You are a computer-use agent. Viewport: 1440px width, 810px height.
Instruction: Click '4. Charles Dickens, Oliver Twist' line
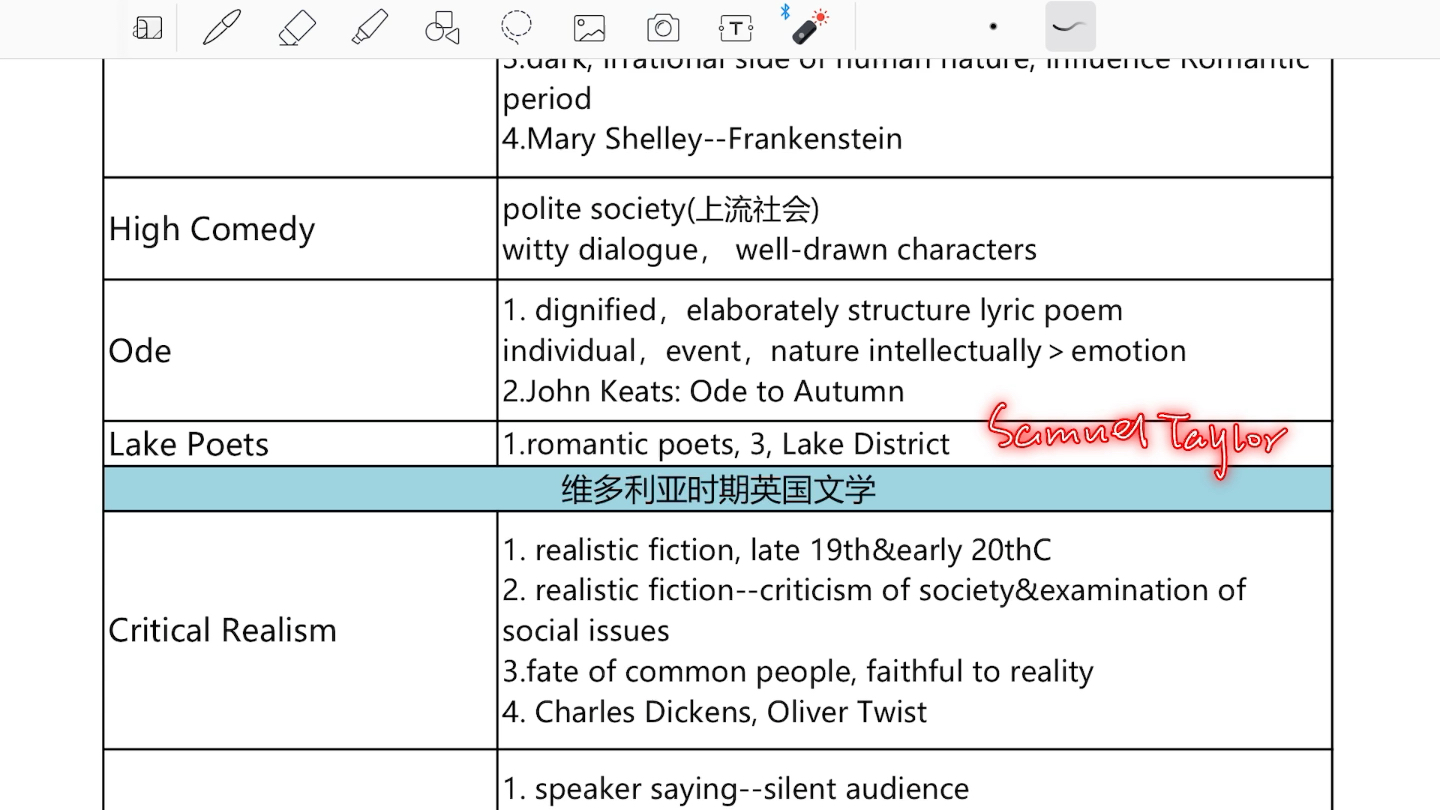point(715,712)
